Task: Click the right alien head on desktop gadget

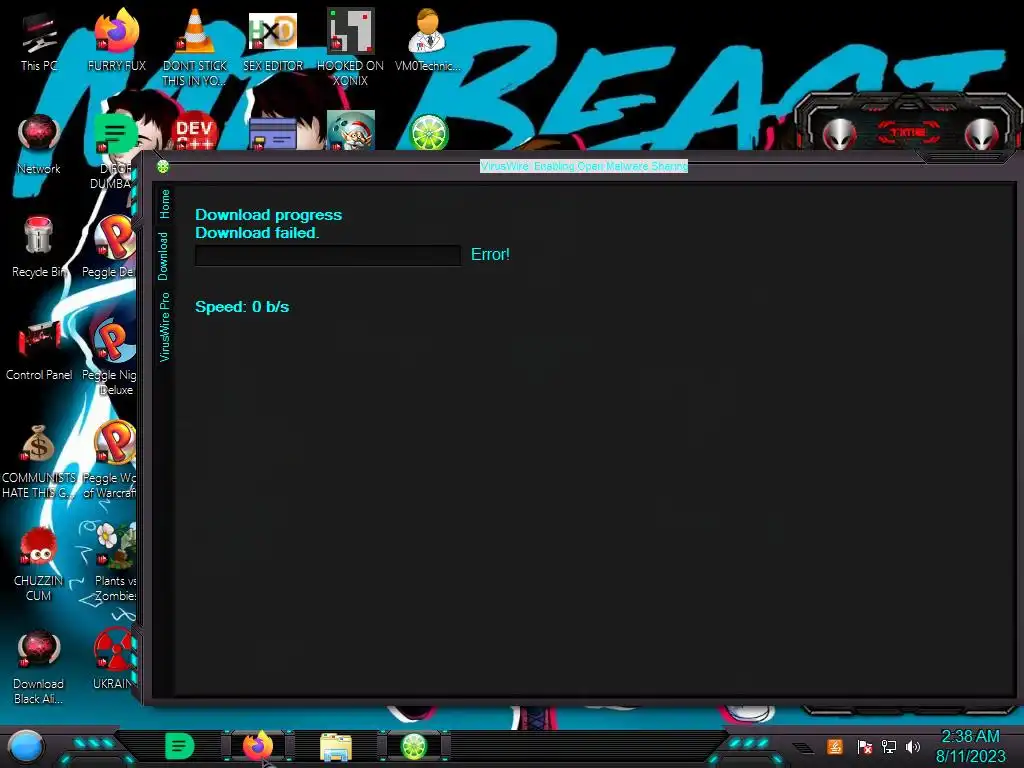Action: [x=982, y=135]
